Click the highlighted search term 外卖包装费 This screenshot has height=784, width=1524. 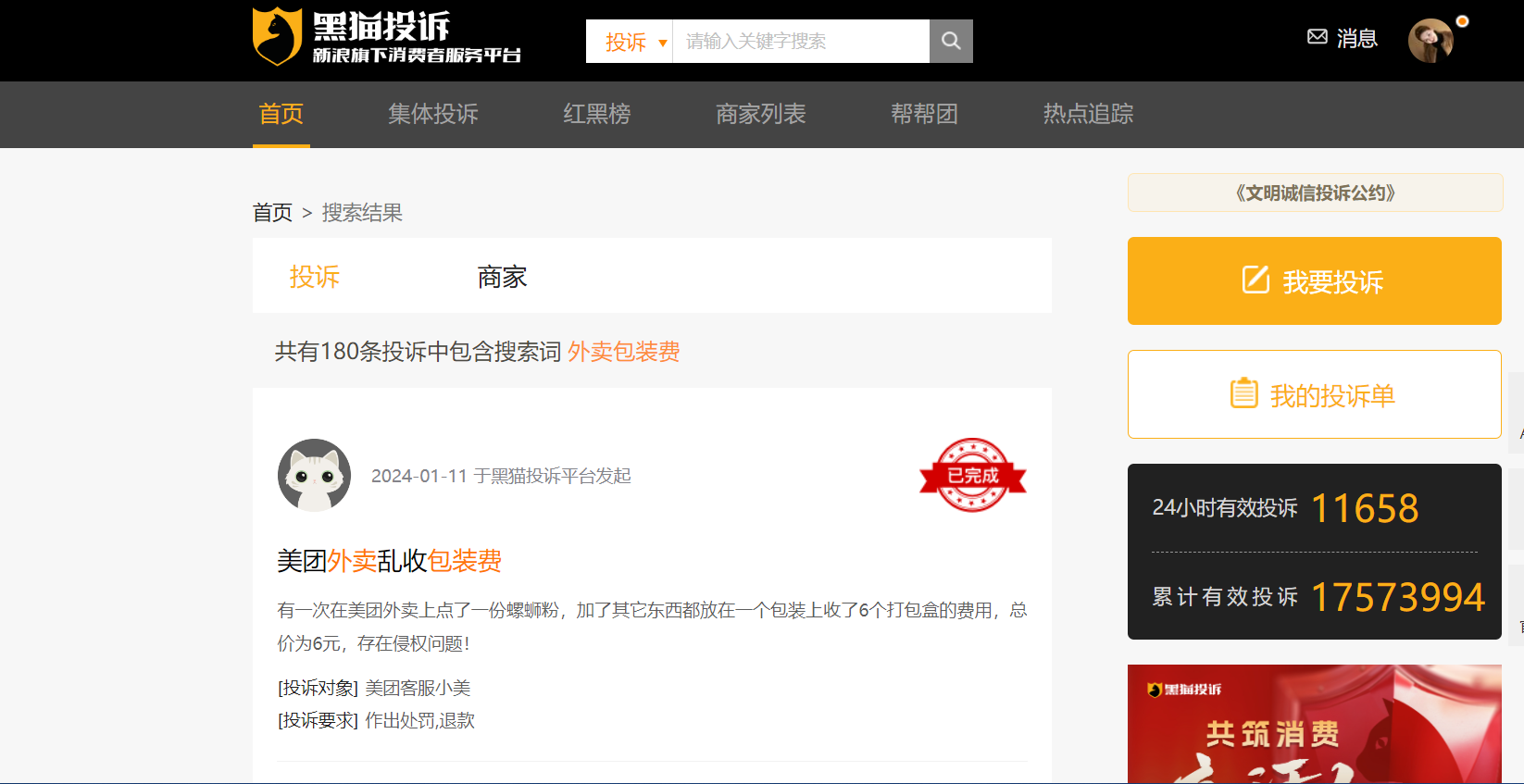[624, 352]
